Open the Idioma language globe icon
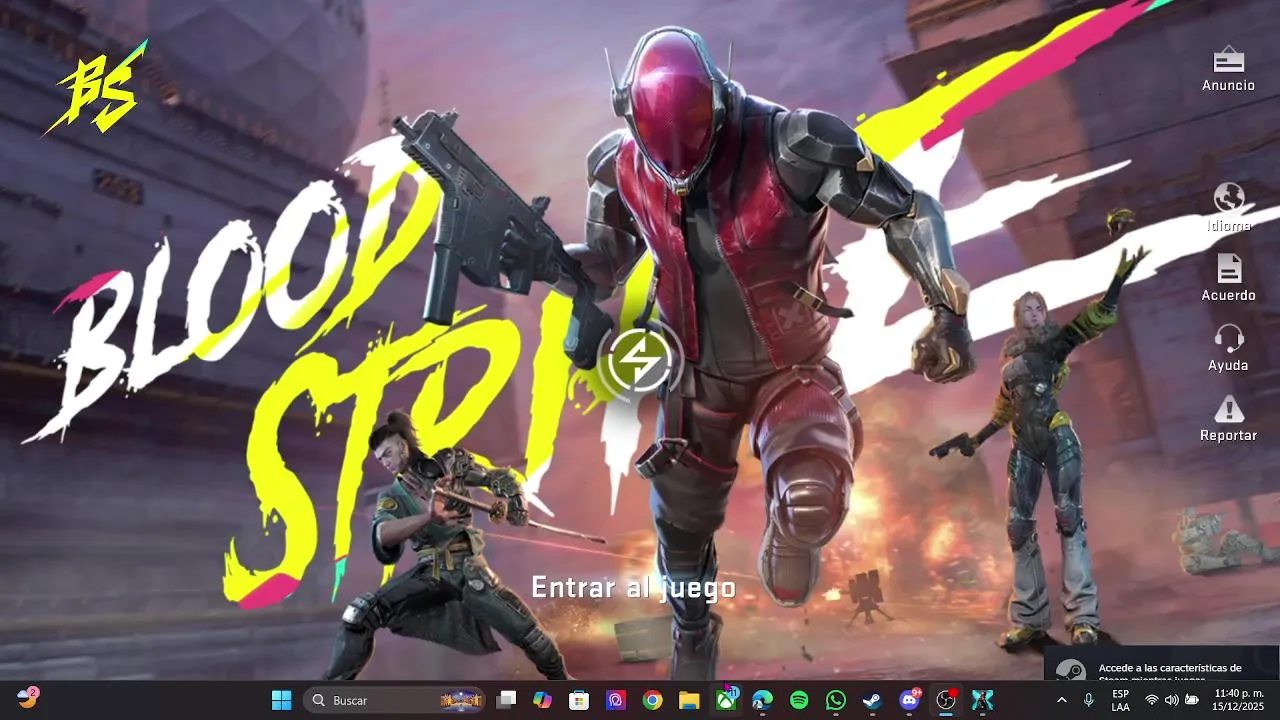Image resolution: width=1280 pixels, height=720 pixels. tap(1228, 198)
